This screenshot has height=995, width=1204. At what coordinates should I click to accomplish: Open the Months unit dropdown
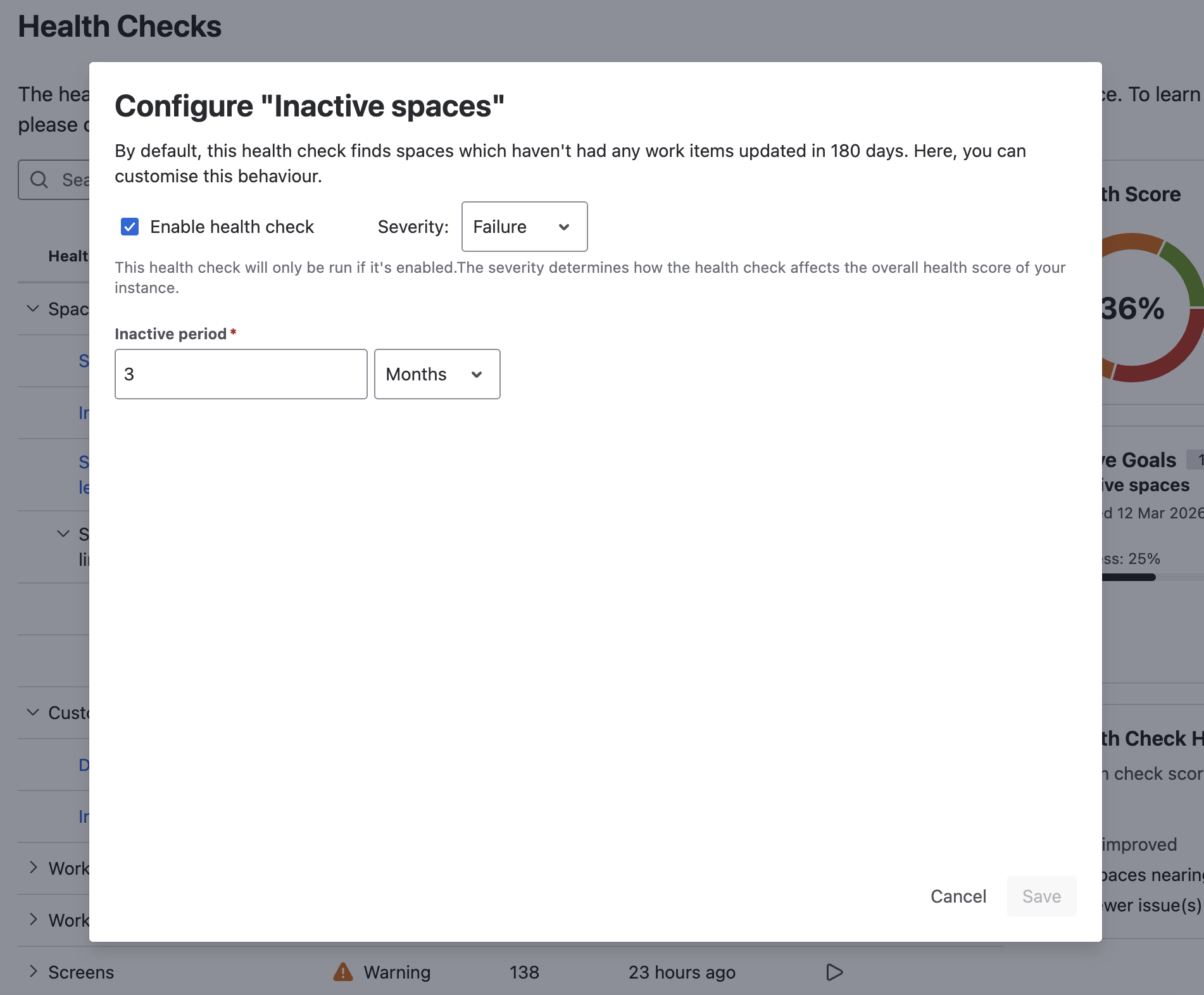437,374
